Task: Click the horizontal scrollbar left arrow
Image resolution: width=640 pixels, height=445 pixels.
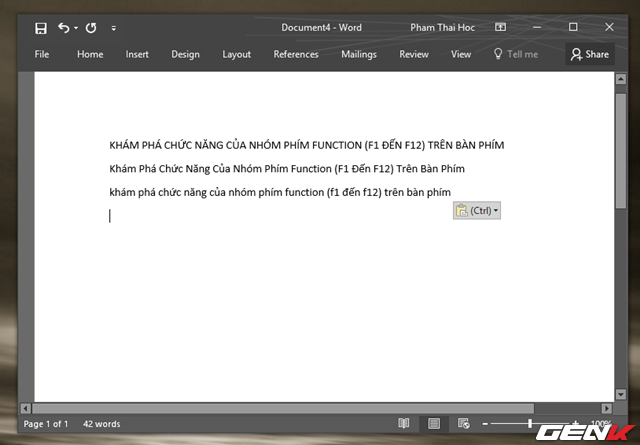Action: pos(25,408)
